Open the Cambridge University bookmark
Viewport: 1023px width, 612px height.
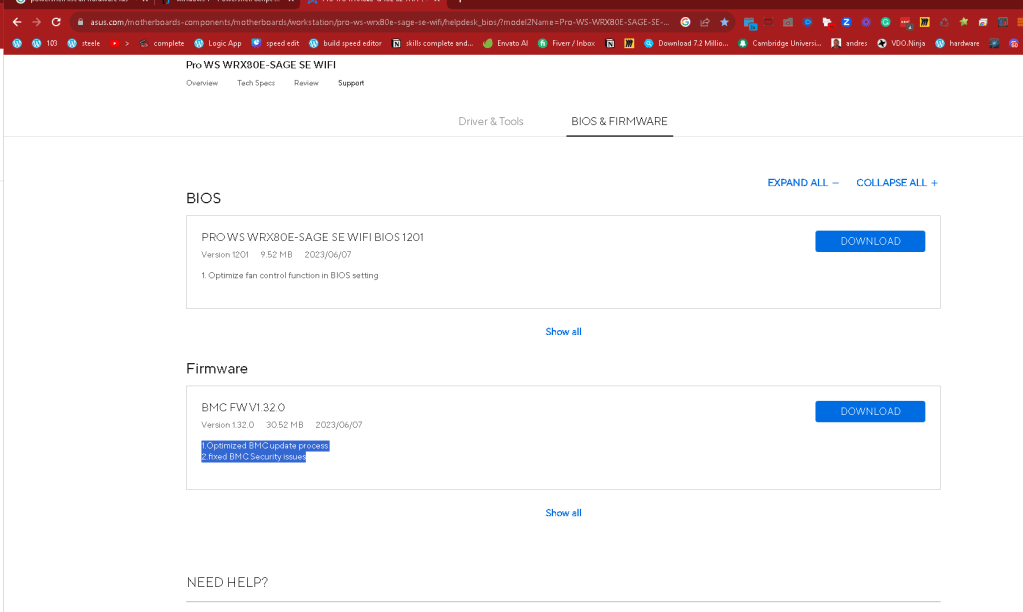coord(780,44)
